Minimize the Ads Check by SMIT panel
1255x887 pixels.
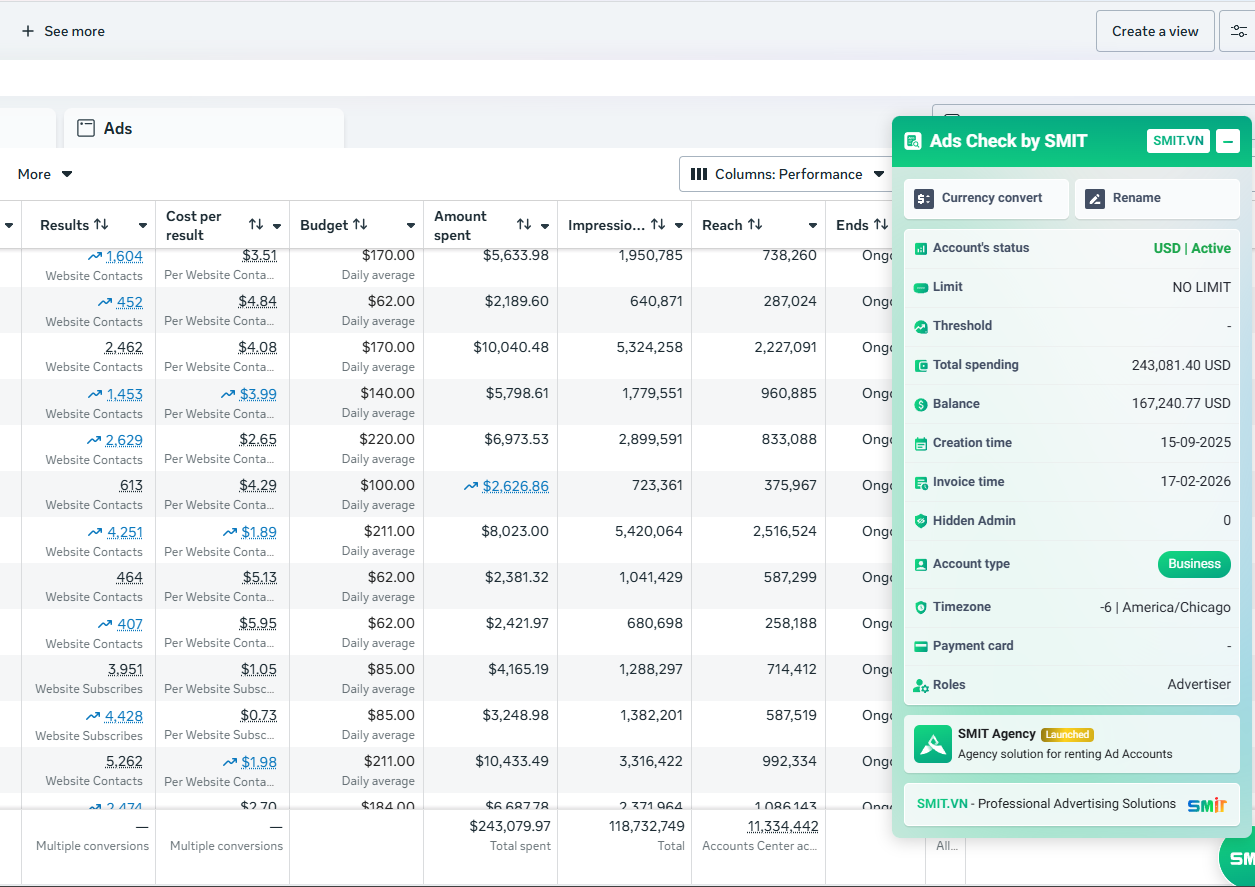(x=1228, y=141)
